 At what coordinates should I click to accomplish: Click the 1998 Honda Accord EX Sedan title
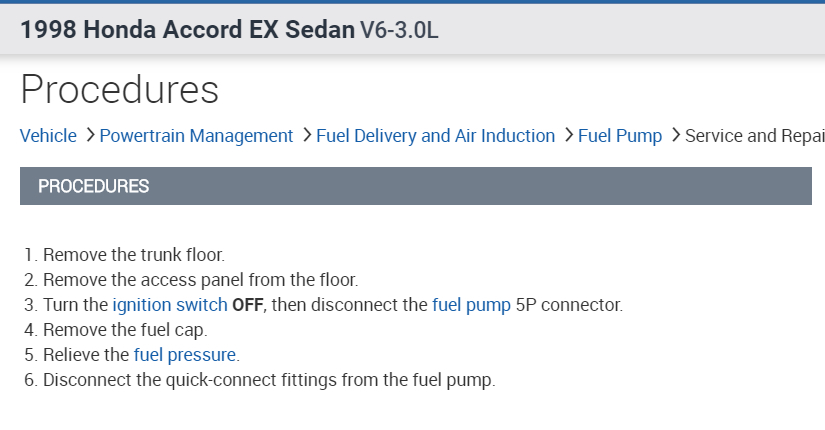pyautogui.click(x=186, y=29)
